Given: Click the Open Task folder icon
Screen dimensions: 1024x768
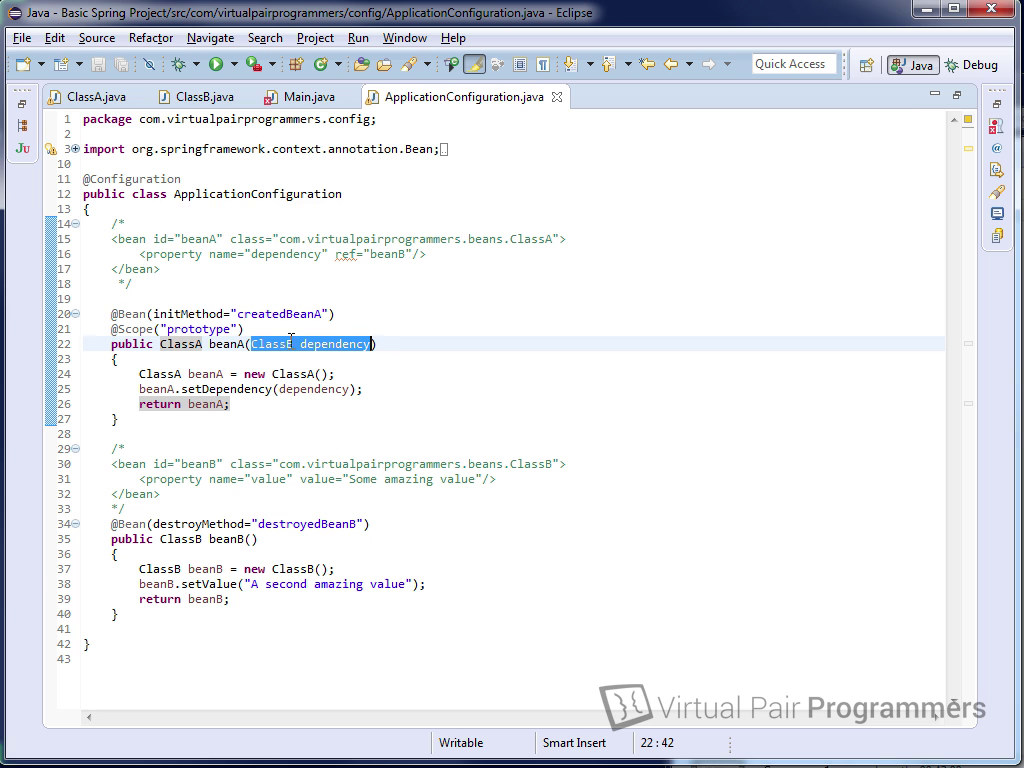Looking at the screenshot, I should (385, 64).
